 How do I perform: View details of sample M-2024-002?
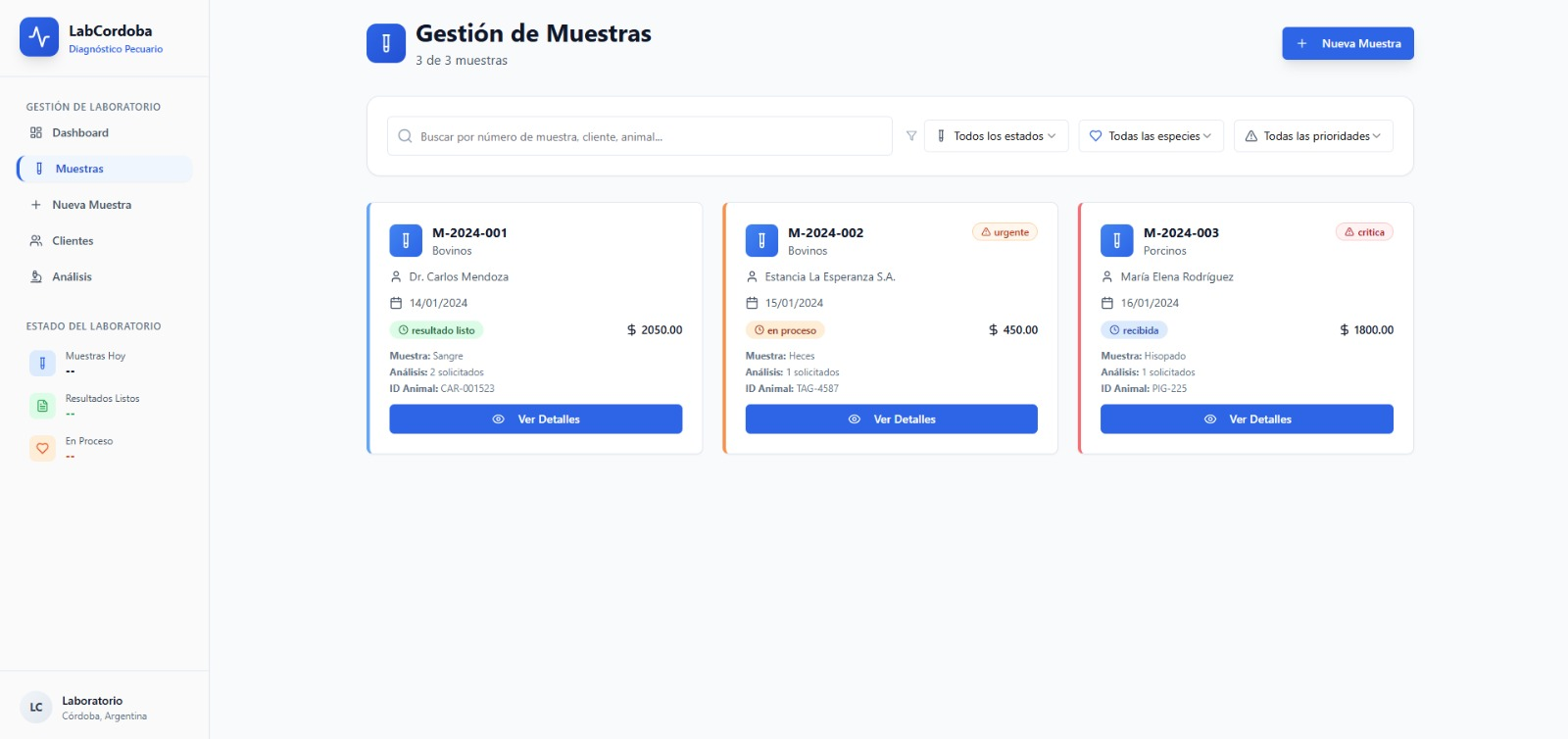892,419
